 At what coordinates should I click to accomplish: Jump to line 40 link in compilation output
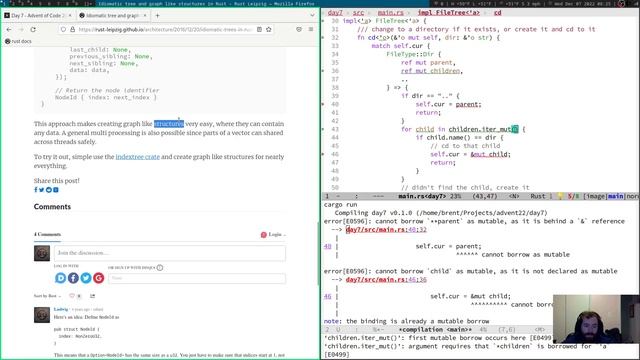click(327, 247)
